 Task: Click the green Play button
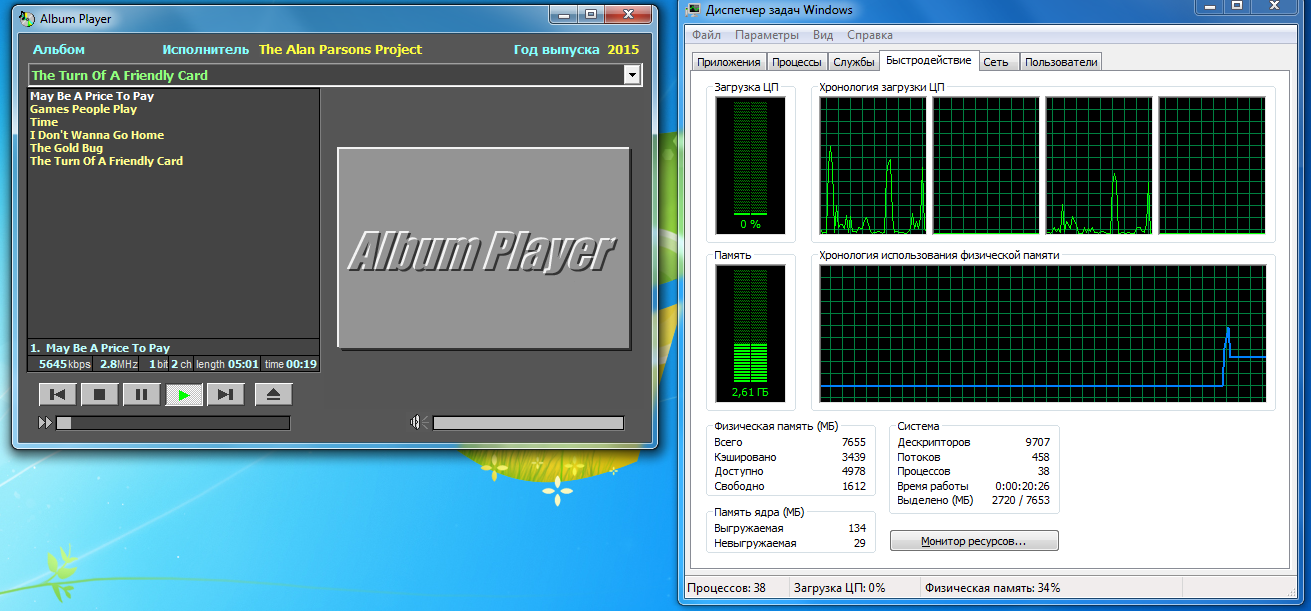(184, 395)
